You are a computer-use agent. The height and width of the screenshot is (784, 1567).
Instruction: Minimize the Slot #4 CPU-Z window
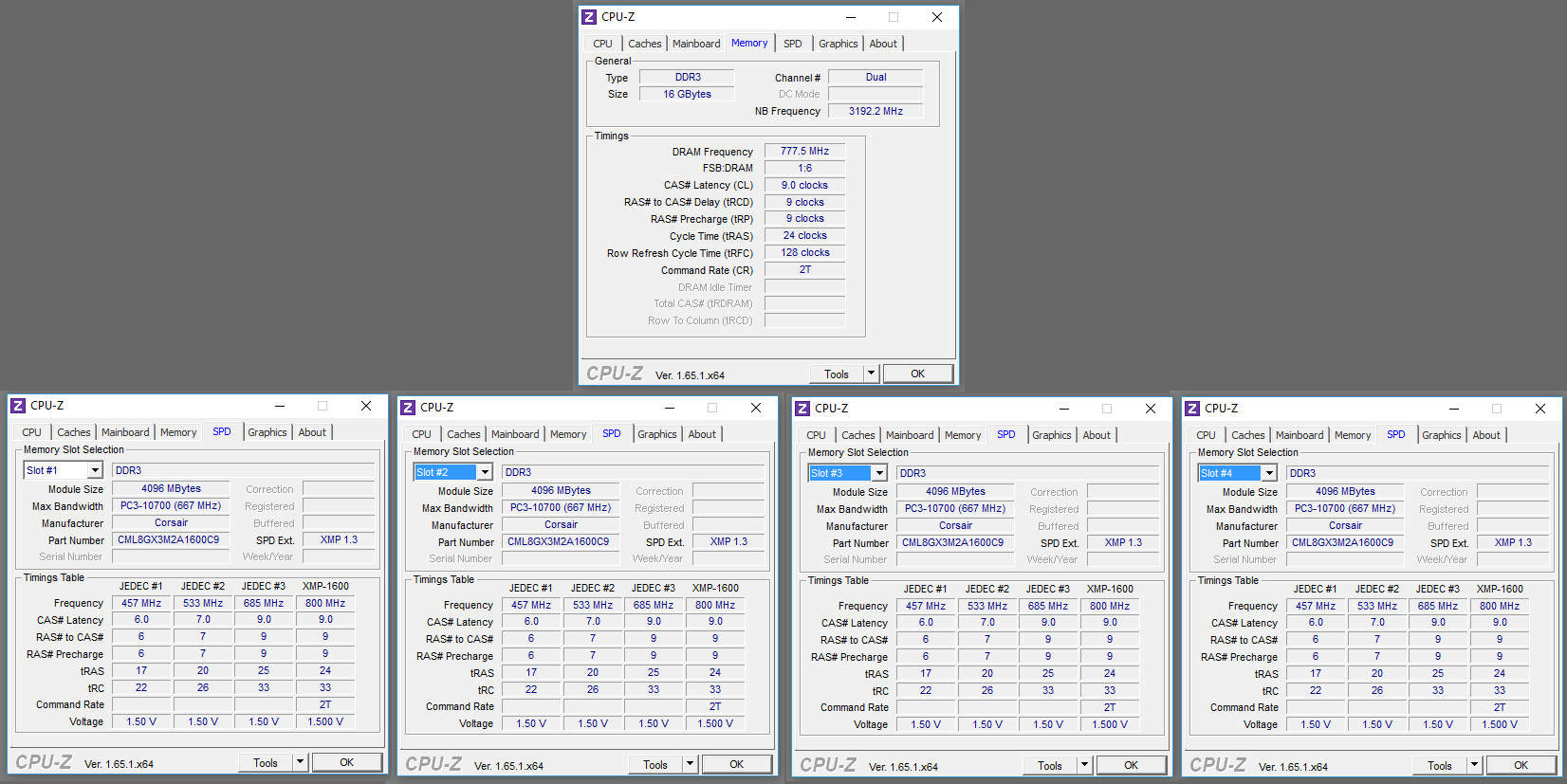click(1454, 409)
